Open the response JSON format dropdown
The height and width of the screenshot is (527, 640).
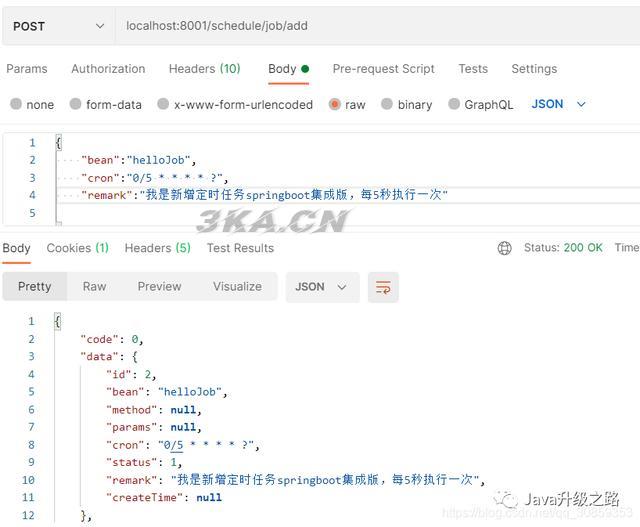pyautogui.click(x=322, y=287)
